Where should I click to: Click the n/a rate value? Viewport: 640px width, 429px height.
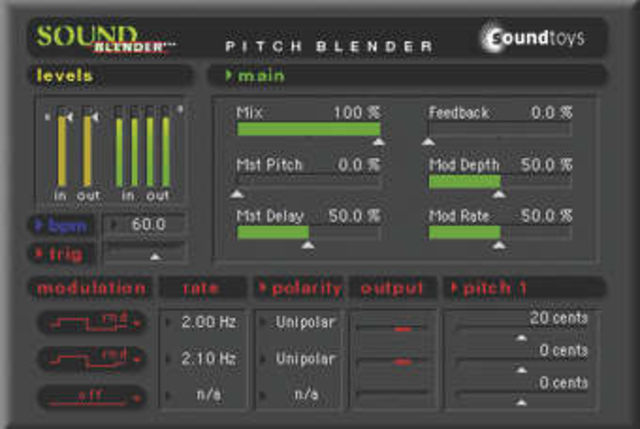(209, 395)
